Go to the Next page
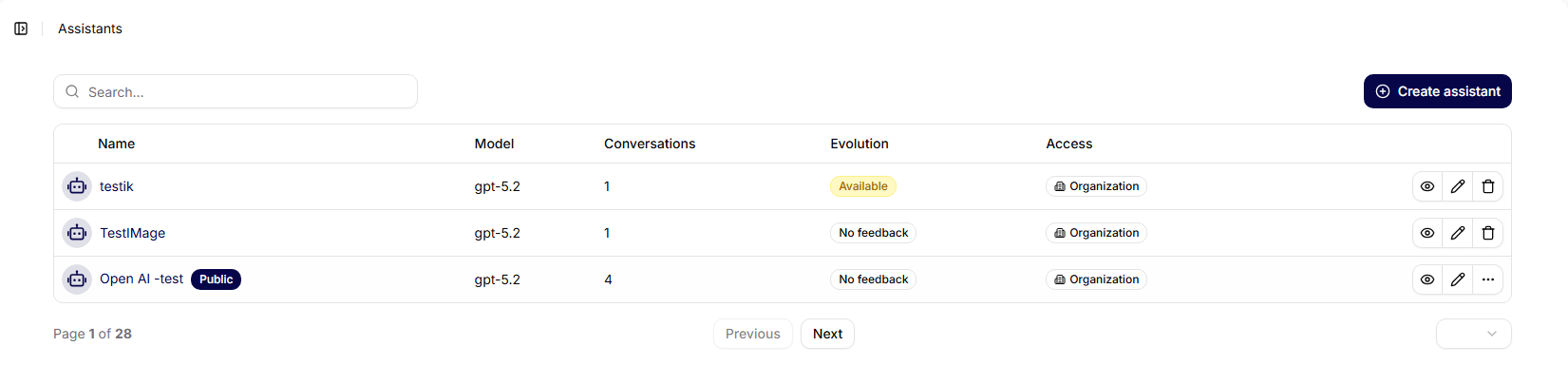This screenshot has width=1568, height=385. (x=827, y=334)
